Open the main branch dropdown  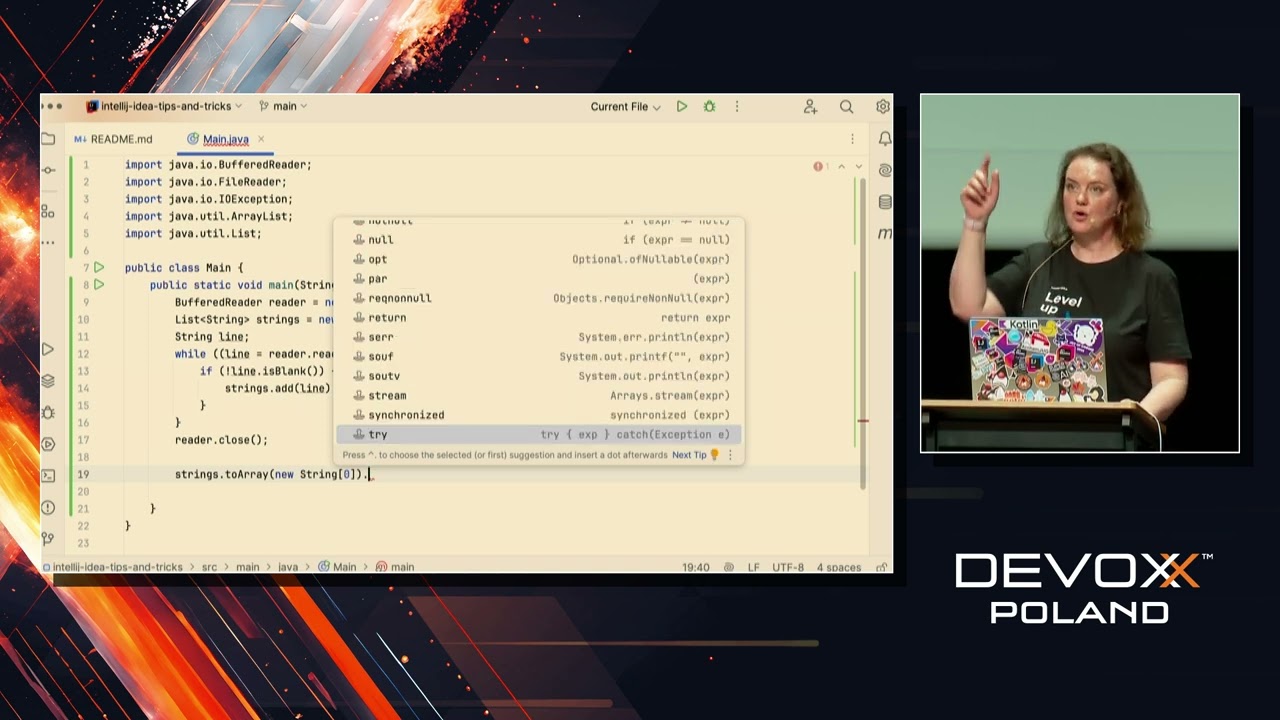click(283, 106)
